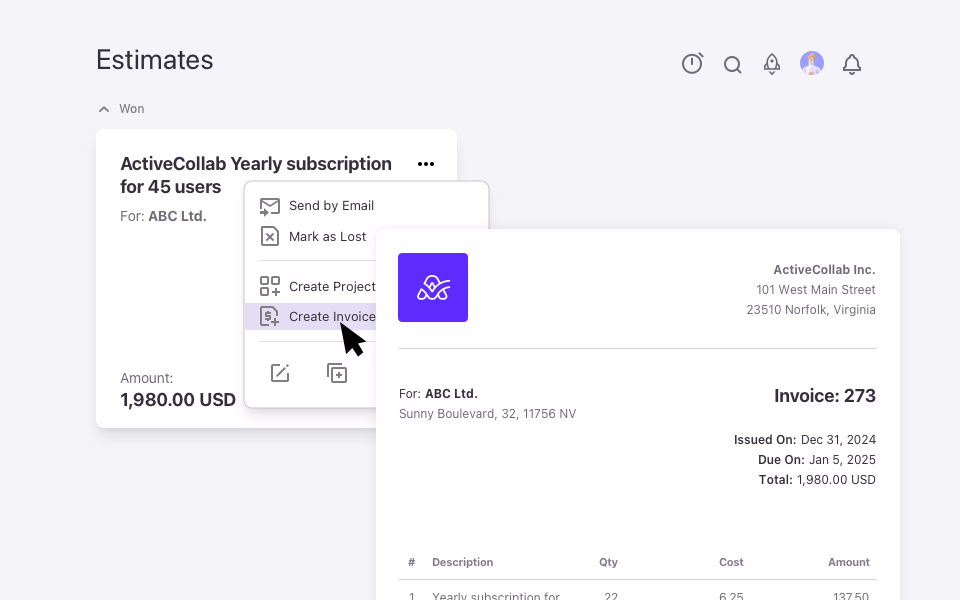This screenshot has height=600, width=960.
Task: Choose Create Invoice menu entry
Action: click(332, 317)
